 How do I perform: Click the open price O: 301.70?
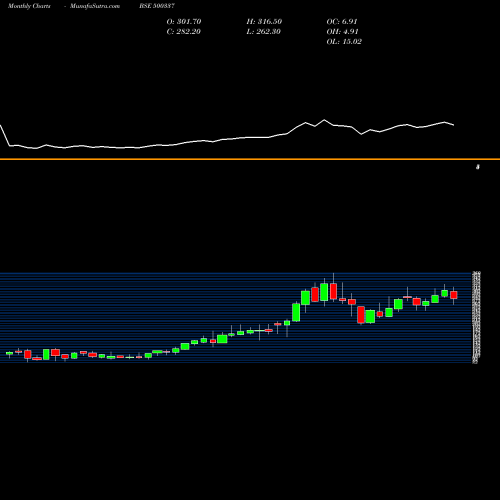coord(184,22)
